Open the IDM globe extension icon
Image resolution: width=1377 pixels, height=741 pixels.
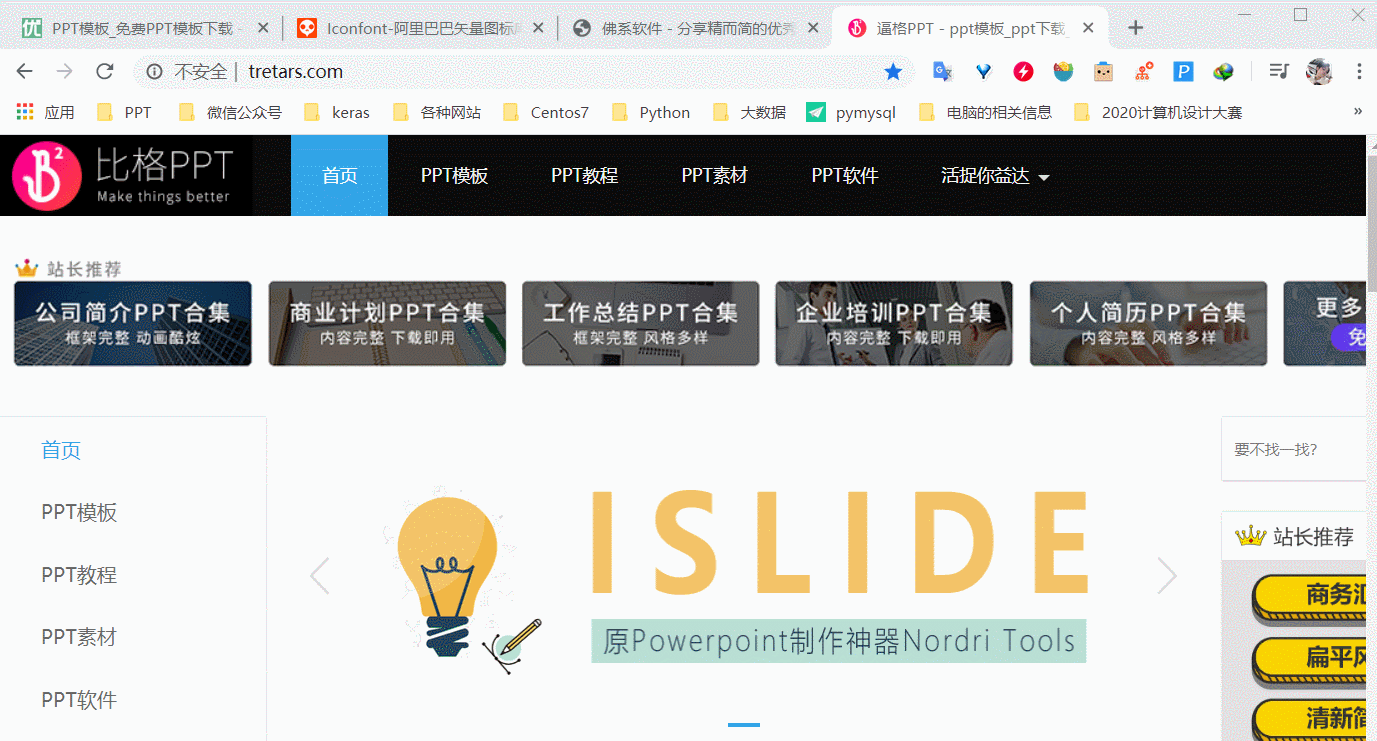1224,71
